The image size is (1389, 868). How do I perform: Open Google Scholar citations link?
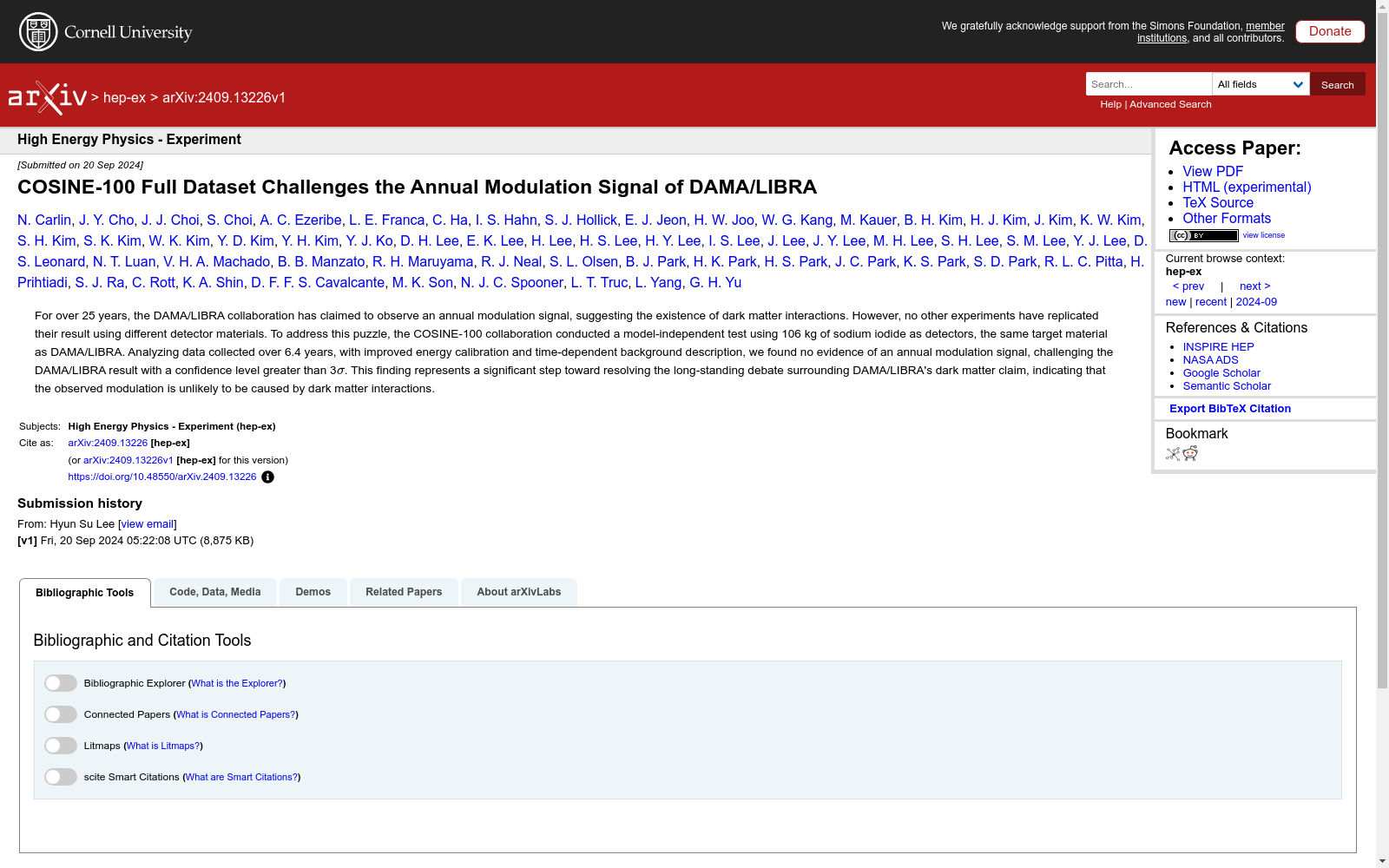[x=1221, y=373]
